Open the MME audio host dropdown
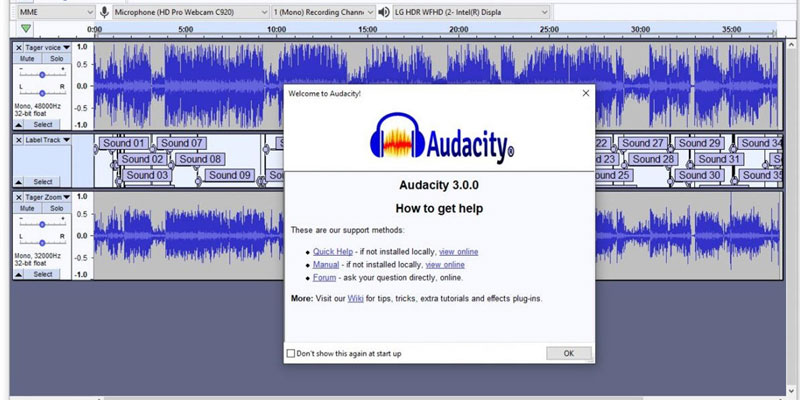Viewport: 800px width, 400px height. point(56,12)
